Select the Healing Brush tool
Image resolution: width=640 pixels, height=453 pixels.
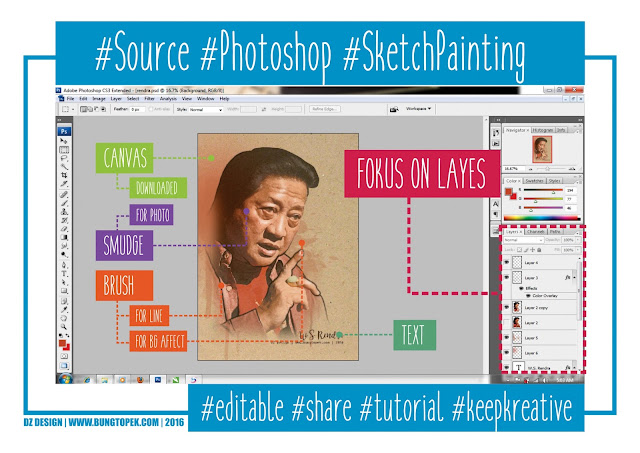(64, 194)
